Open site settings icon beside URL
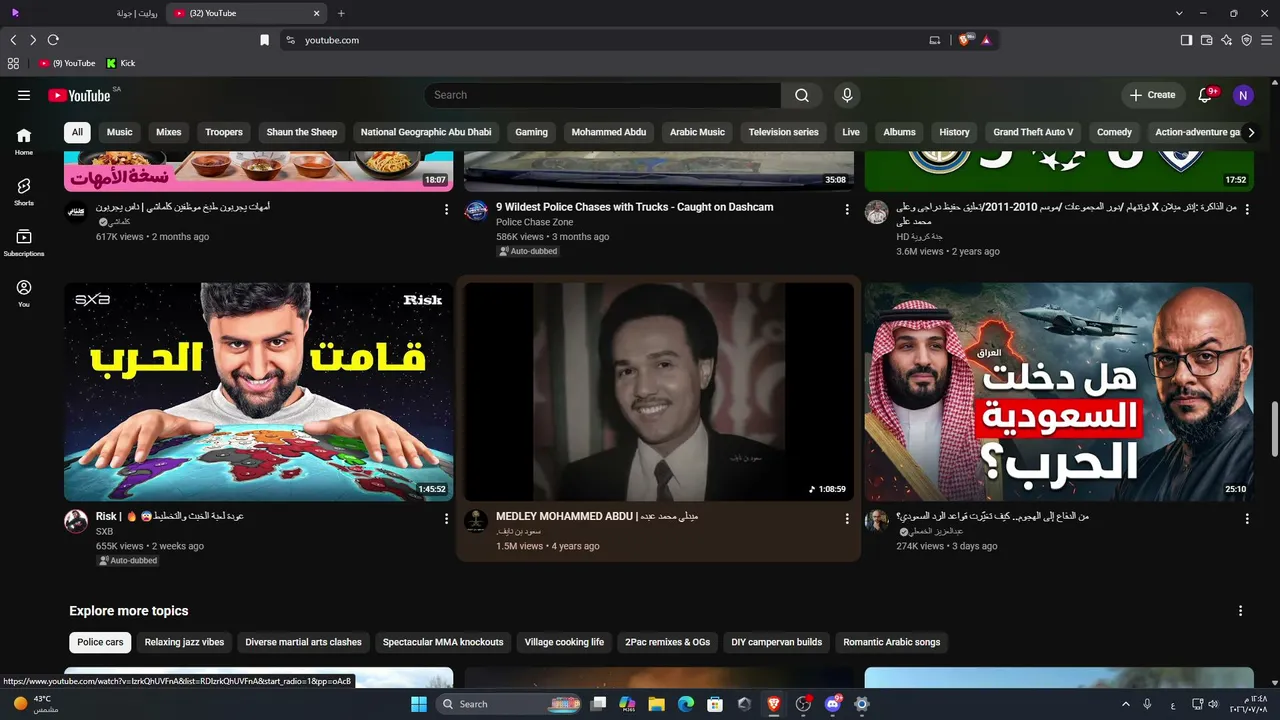Screen dimensions: 1280x720 [x=290, y=40]
